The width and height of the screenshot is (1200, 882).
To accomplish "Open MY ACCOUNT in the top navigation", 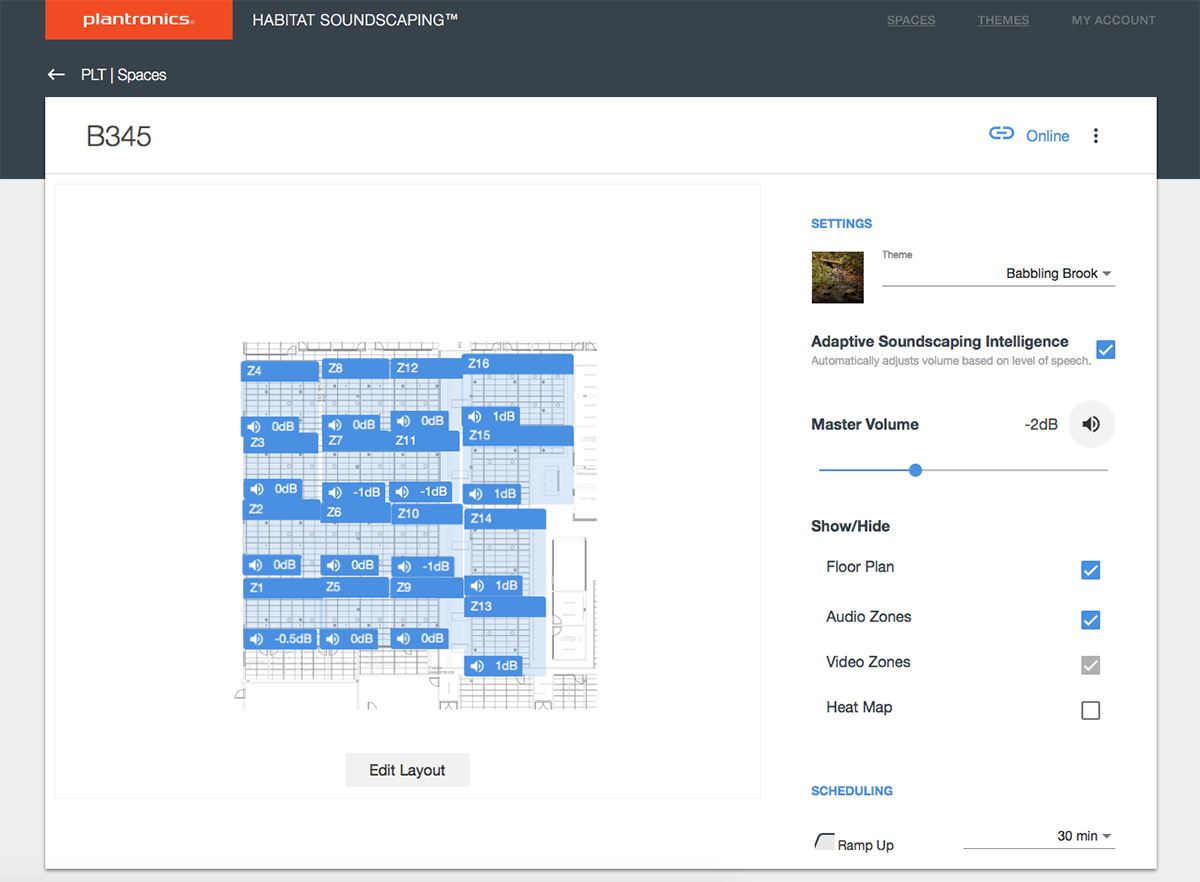I will coord(1113,20).
